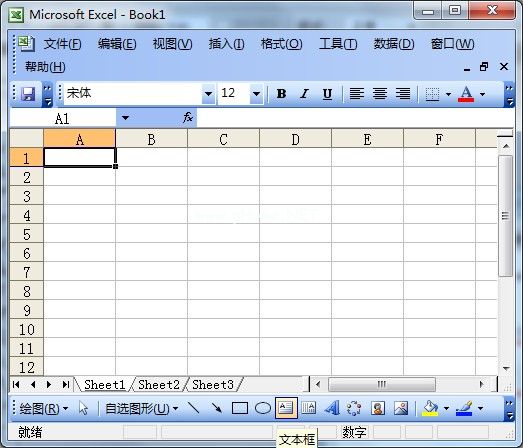This screenshot has height=448, width=523.
Task: Select row 12 header
Action: pos(27,367)
